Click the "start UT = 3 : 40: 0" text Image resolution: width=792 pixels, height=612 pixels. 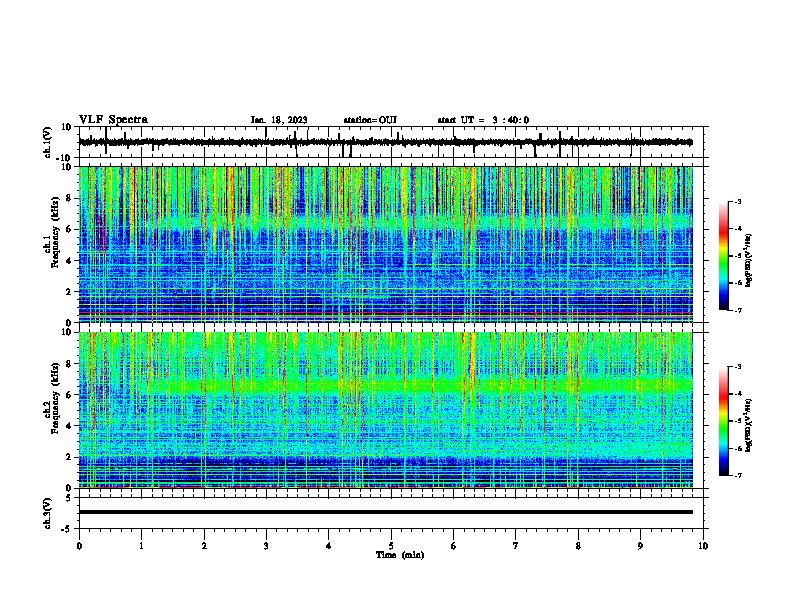point(483,120)
